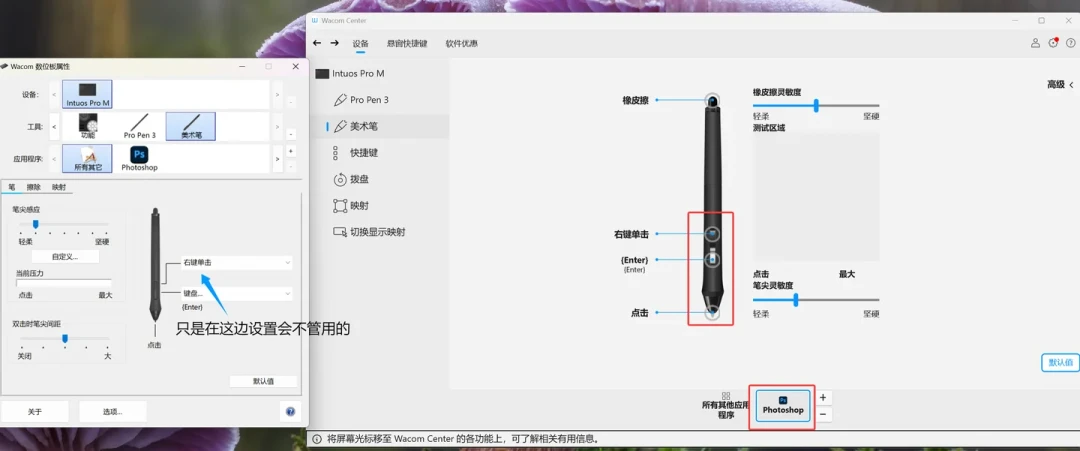Click 默认值 in properties window

[x=263, y=381]
